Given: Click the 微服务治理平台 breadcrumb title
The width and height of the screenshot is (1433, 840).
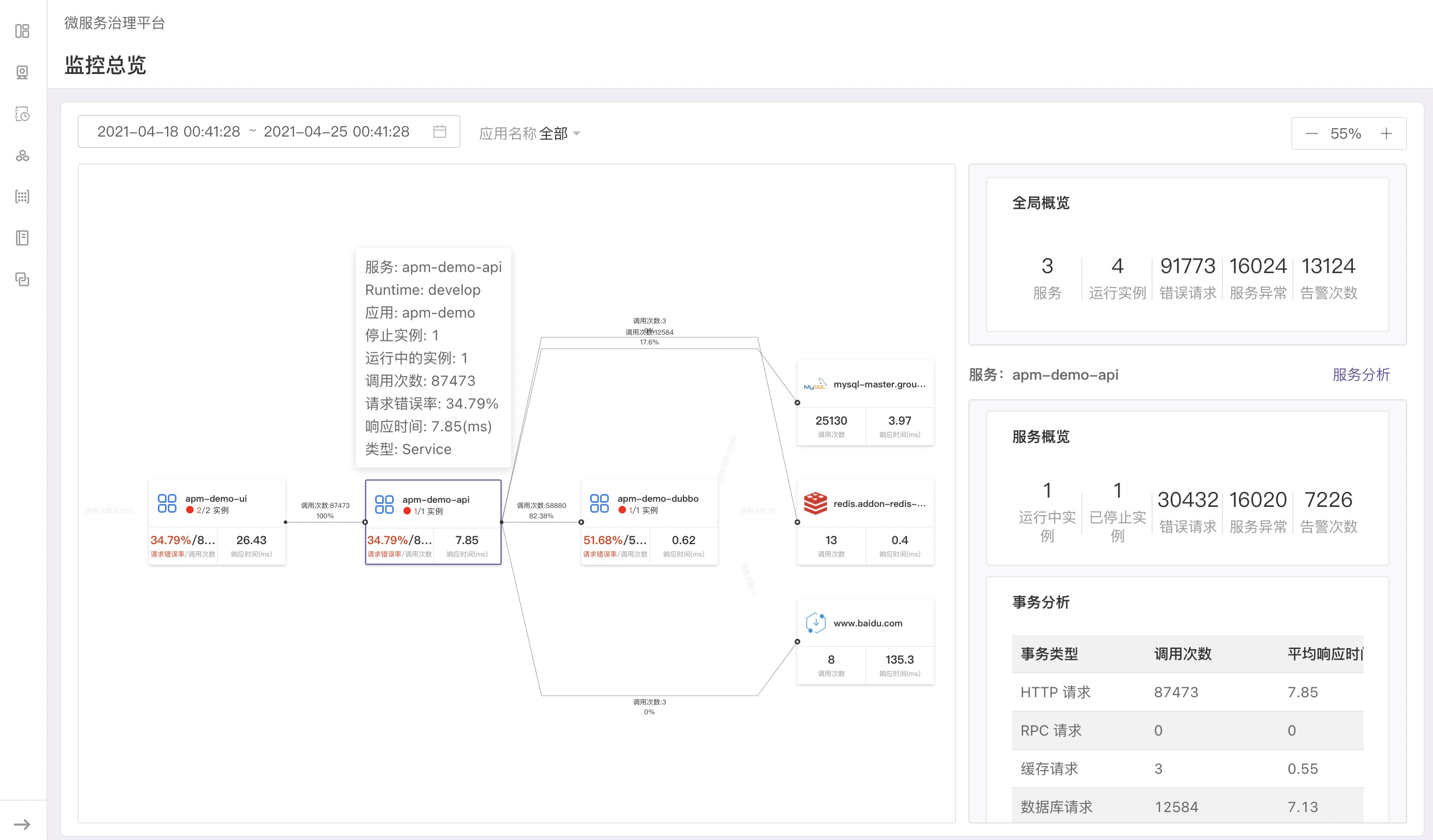Looking at the screenshot, I should (x=114, y=23).
